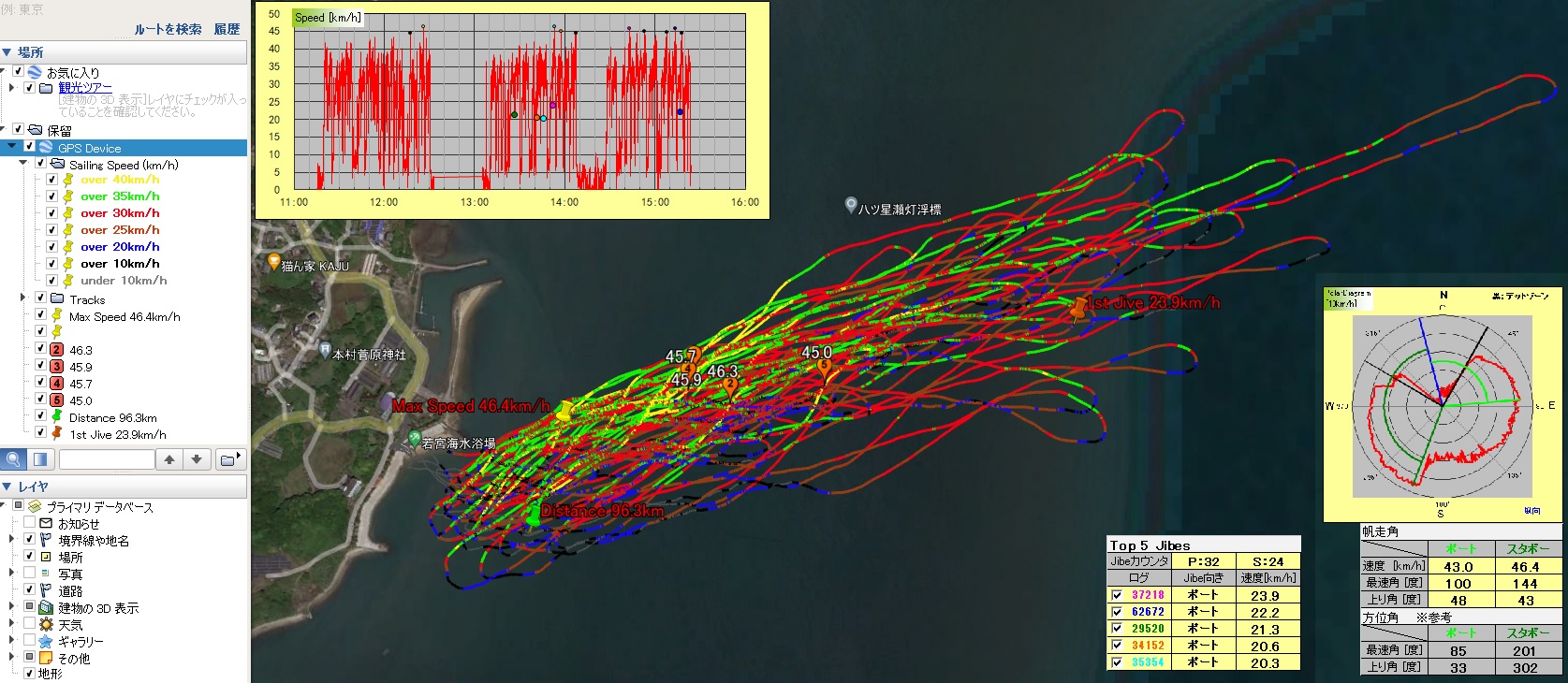Enable the 写真 layer checkbox
Screen dimensions: 1568x683
(29, 574)
